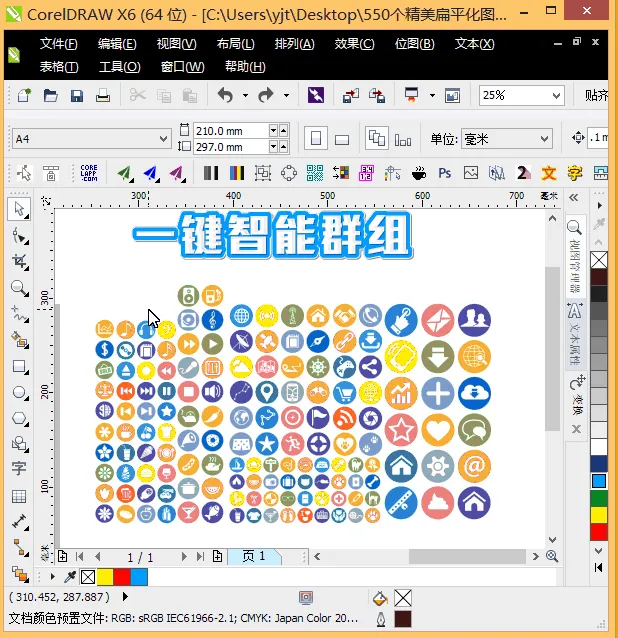The image size is (618, 638).
Task: Open the 帮助(H) menu
Action: (x=245, y=66)
